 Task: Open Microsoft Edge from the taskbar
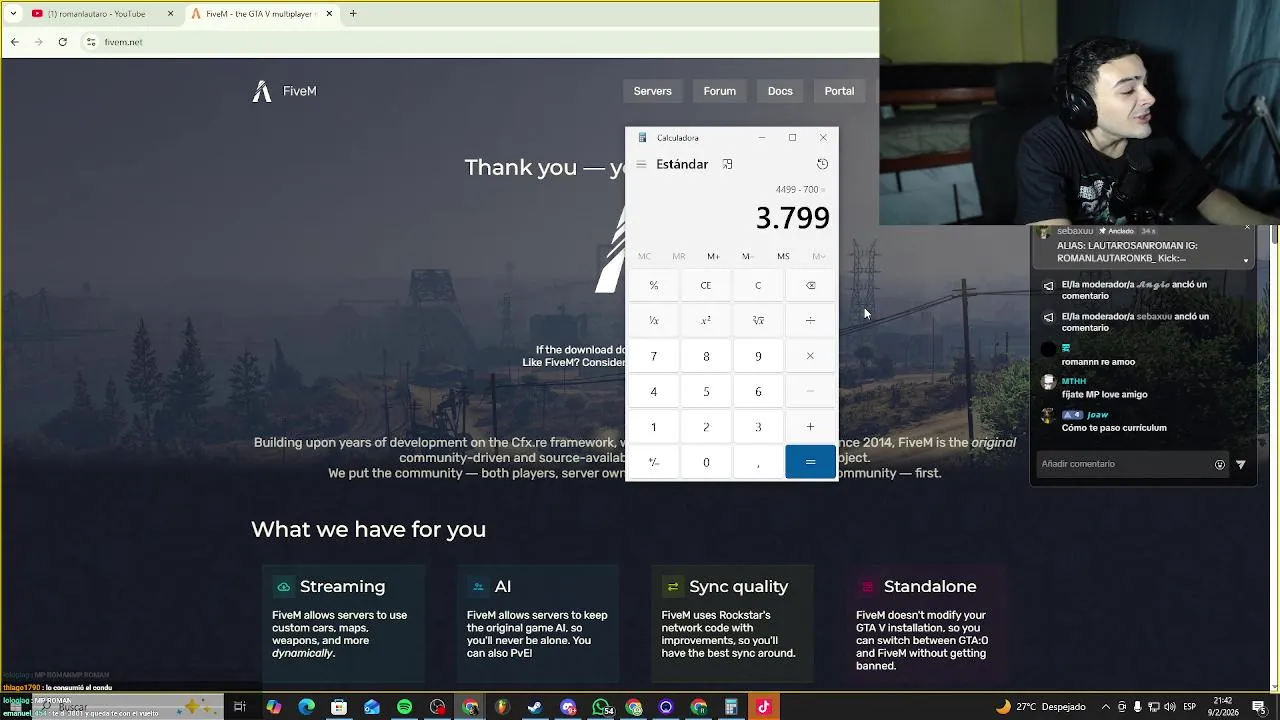coord(306,707)
